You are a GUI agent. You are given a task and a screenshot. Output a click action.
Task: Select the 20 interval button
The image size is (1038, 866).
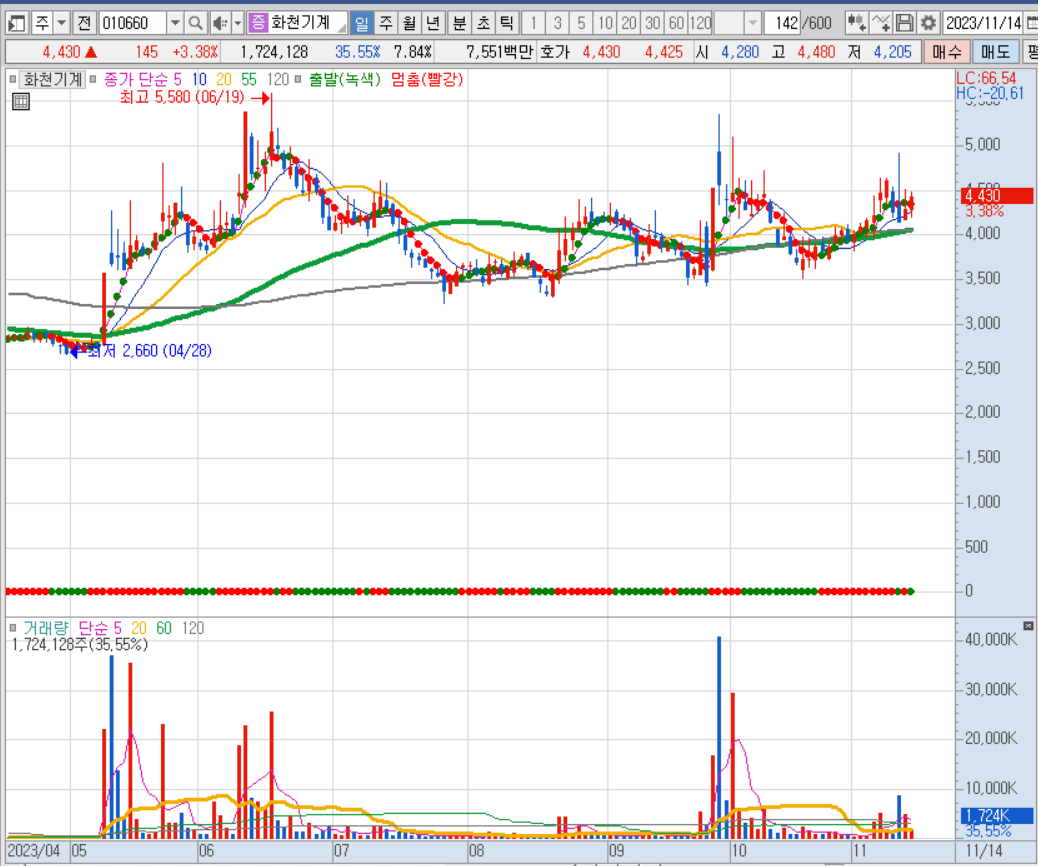click(629, 24)
